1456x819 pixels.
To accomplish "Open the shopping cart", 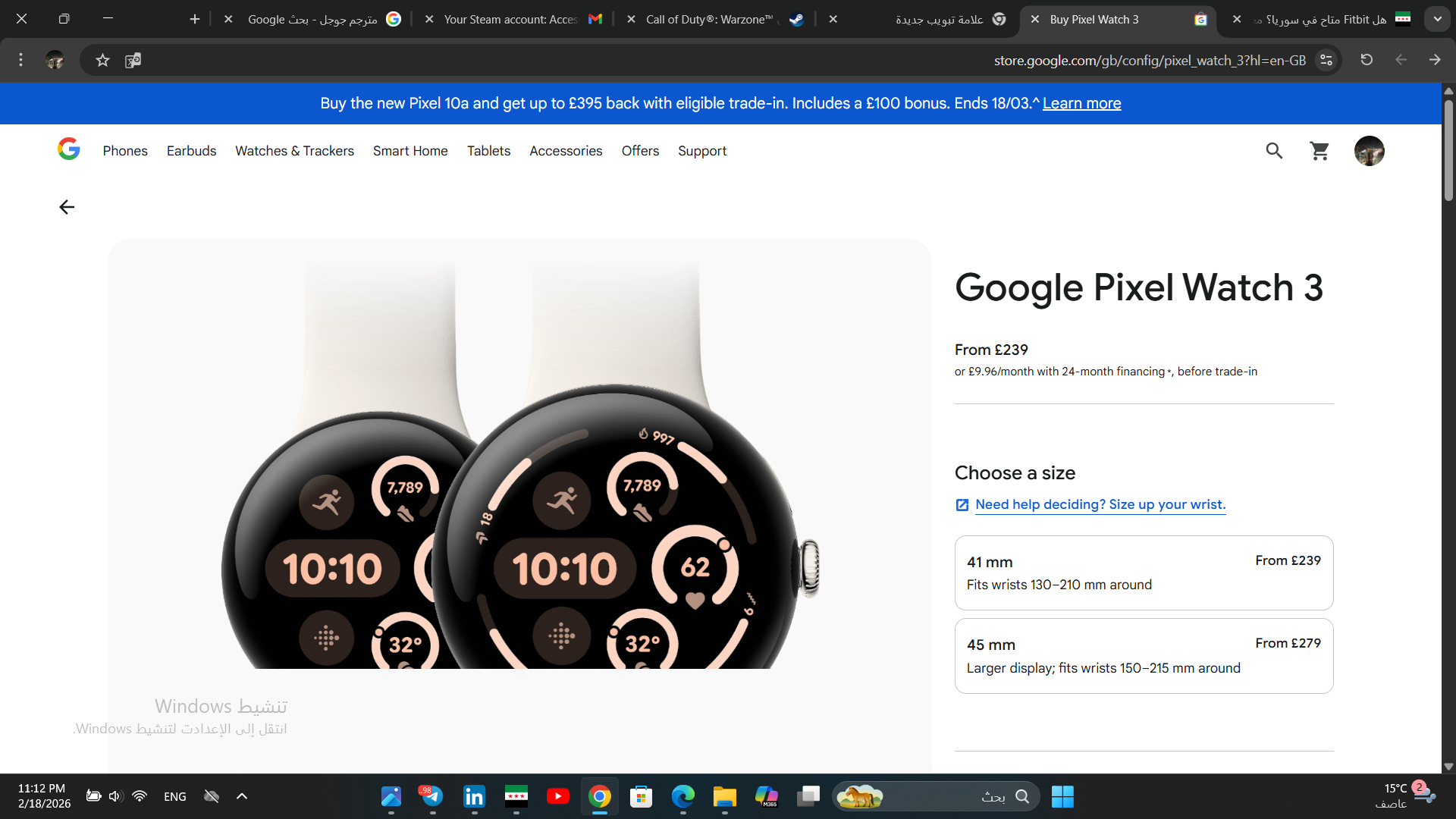I will (x=1319, y=151).
